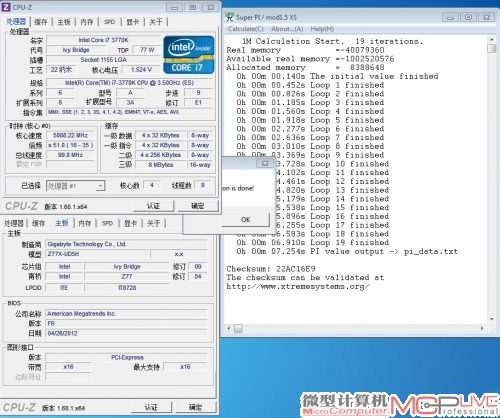Select 内存 tab in lower CPU-Z window
The width and height of the screenshot is (500, 418).
coord(85,224)
